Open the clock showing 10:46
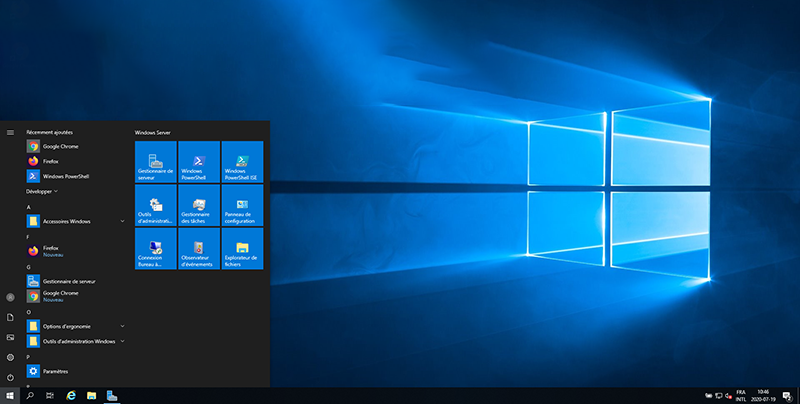This screenshot has height=404, width=800. 763,396
